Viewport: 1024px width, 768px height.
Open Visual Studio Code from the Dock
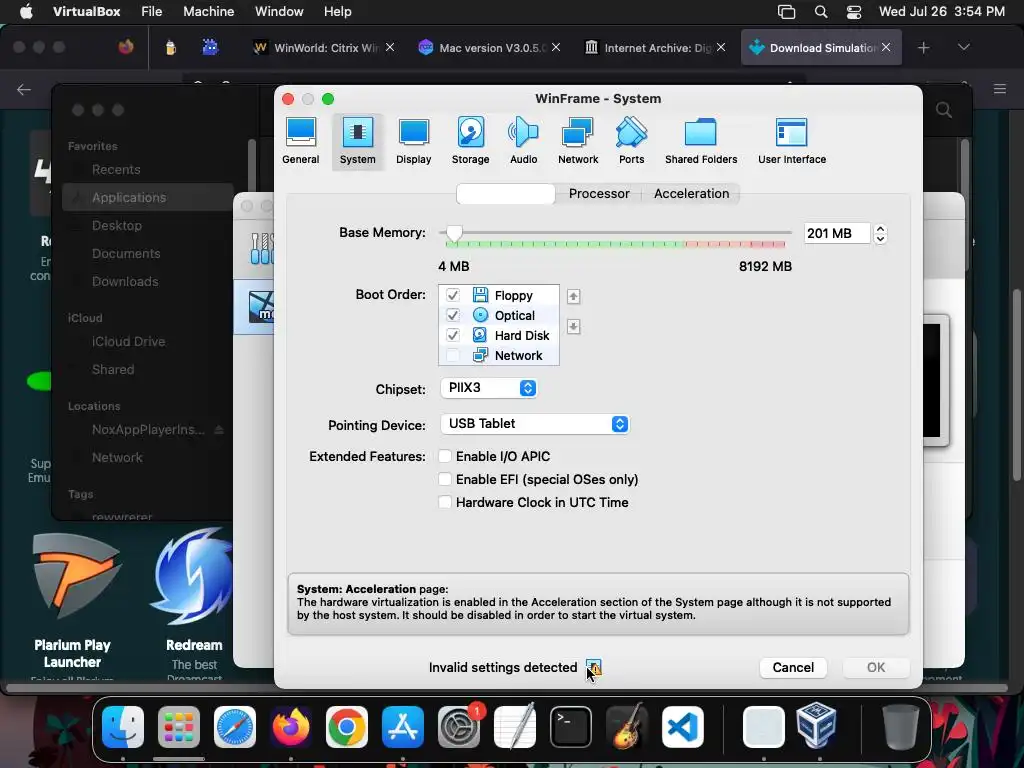coord(682,727)
